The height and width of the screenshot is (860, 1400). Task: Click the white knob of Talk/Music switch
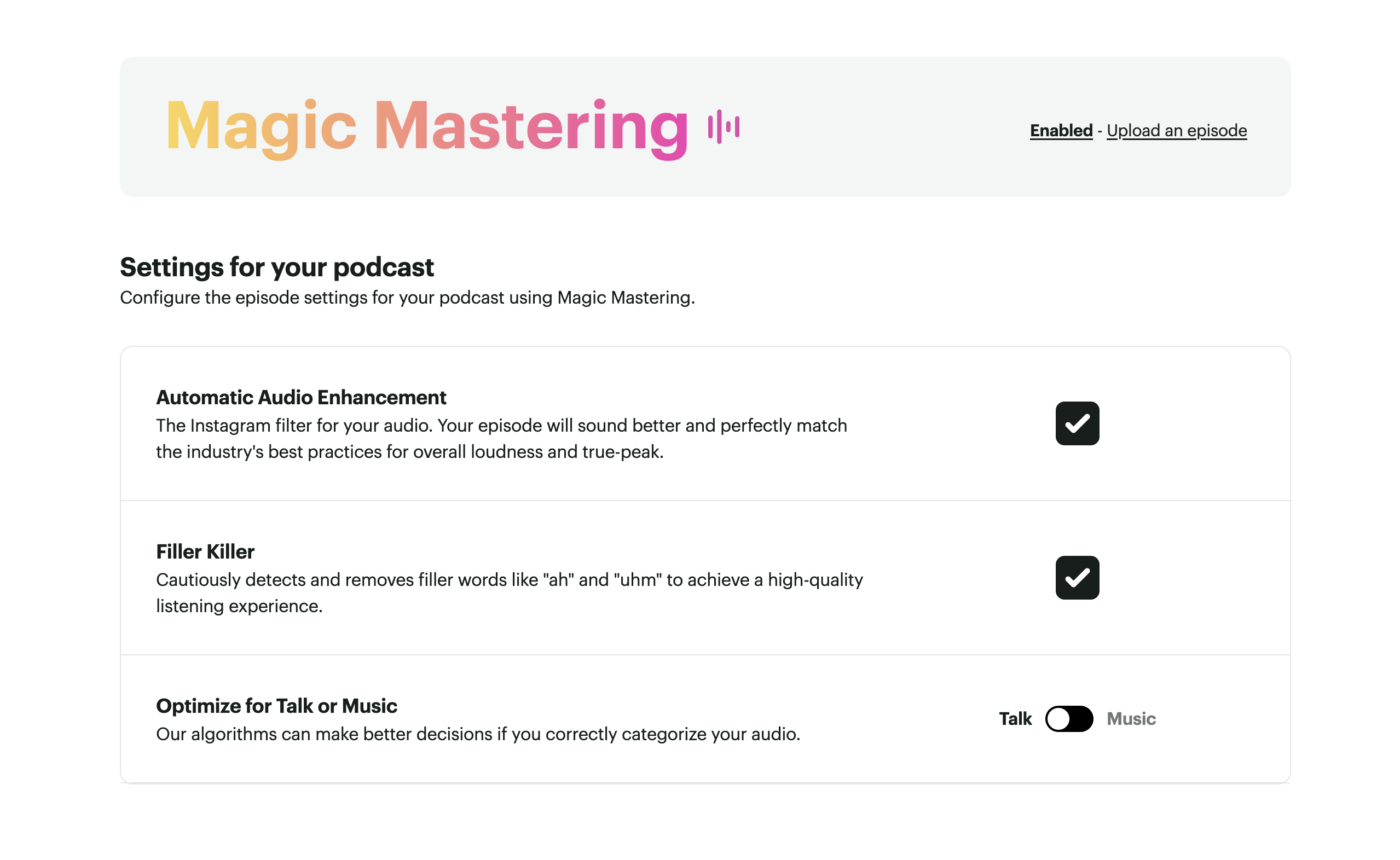tap(1058, 718)
